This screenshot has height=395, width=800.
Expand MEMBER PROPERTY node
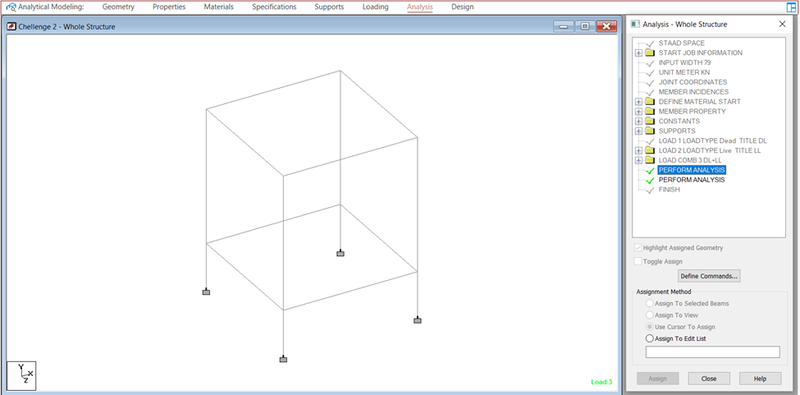click(638, 111)
